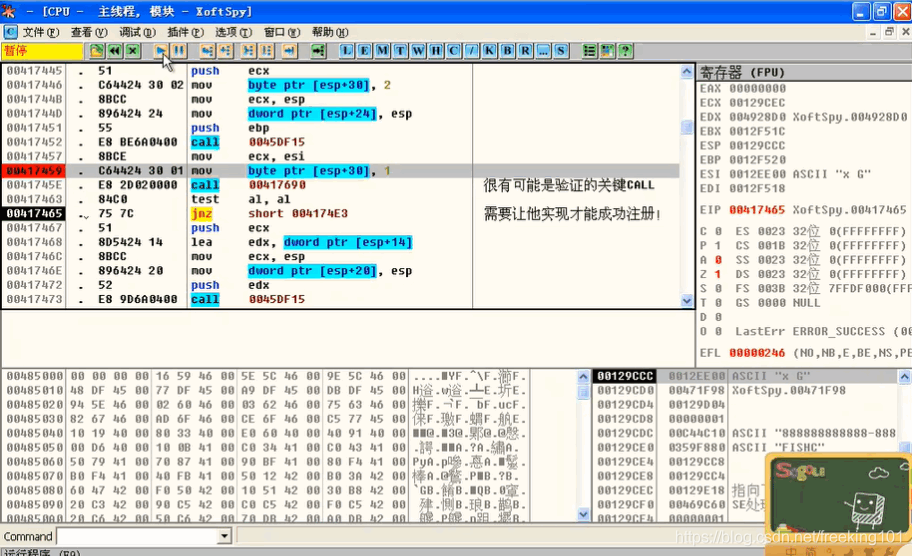The image size is (912, 556).
Task: Show Patches window (slash button)
Action: coord(472,51)
